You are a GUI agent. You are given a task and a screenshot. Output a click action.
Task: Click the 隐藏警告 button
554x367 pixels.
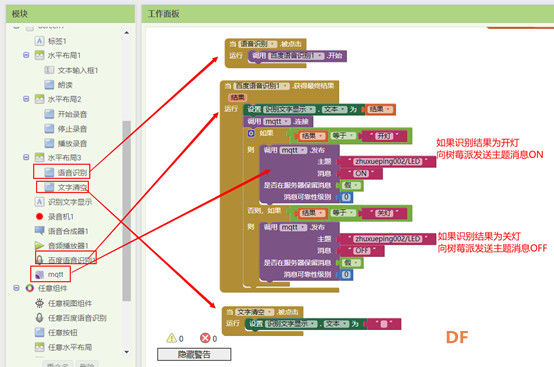[x=194, y=354]
